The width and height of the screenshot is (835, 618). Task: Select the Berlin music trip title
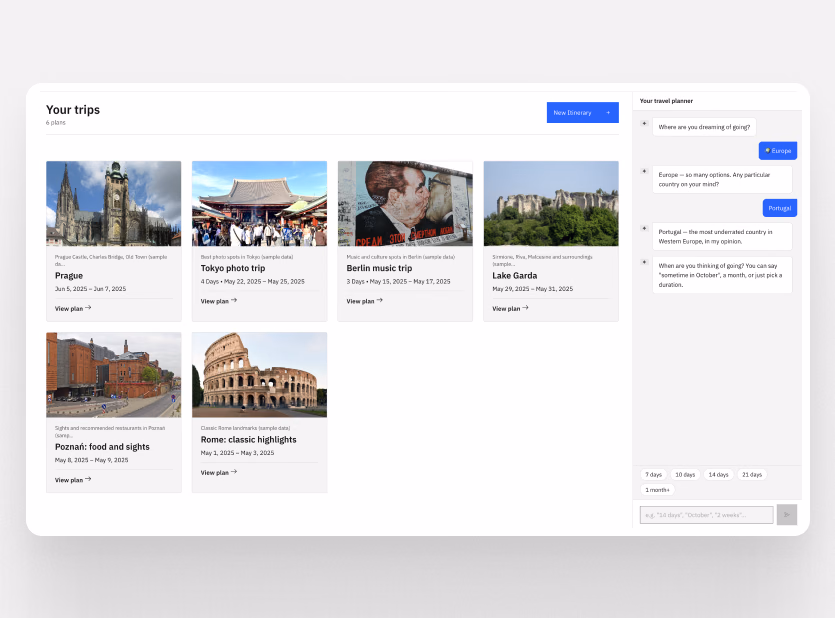379,268
